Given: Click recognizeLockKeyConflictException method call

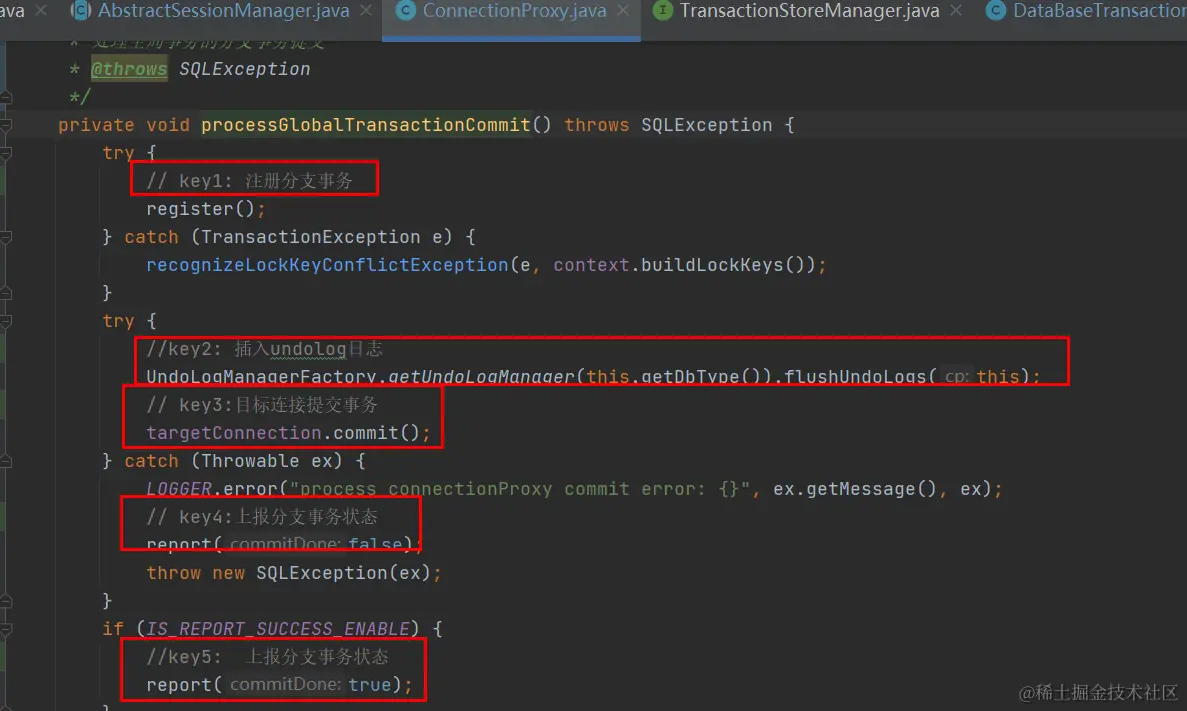Looking at the screenshot, I should tap(327, 265).
